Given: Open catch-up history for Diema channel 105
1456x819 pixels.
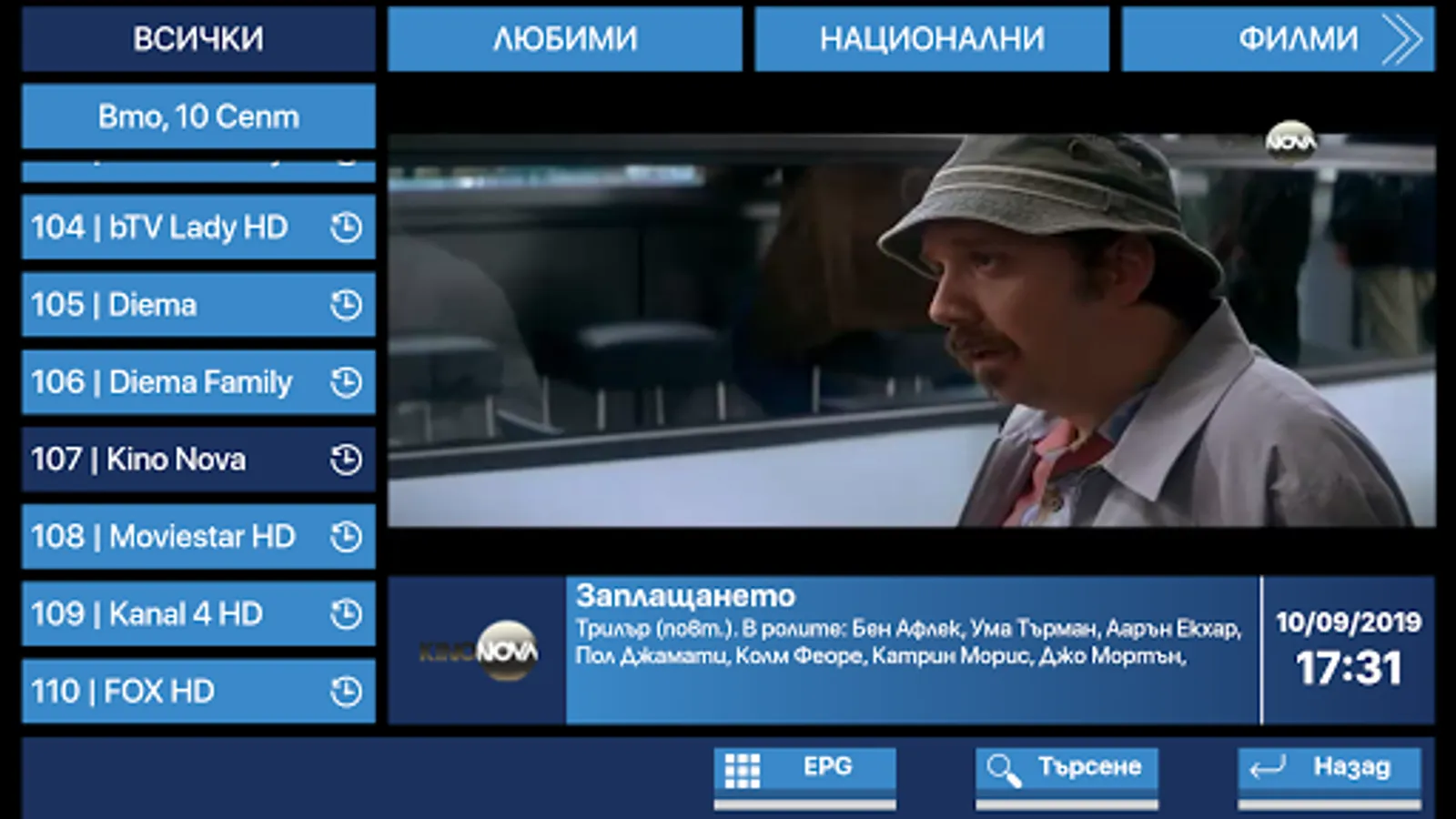Looking at the screenshot, I should tap(346, 305).
